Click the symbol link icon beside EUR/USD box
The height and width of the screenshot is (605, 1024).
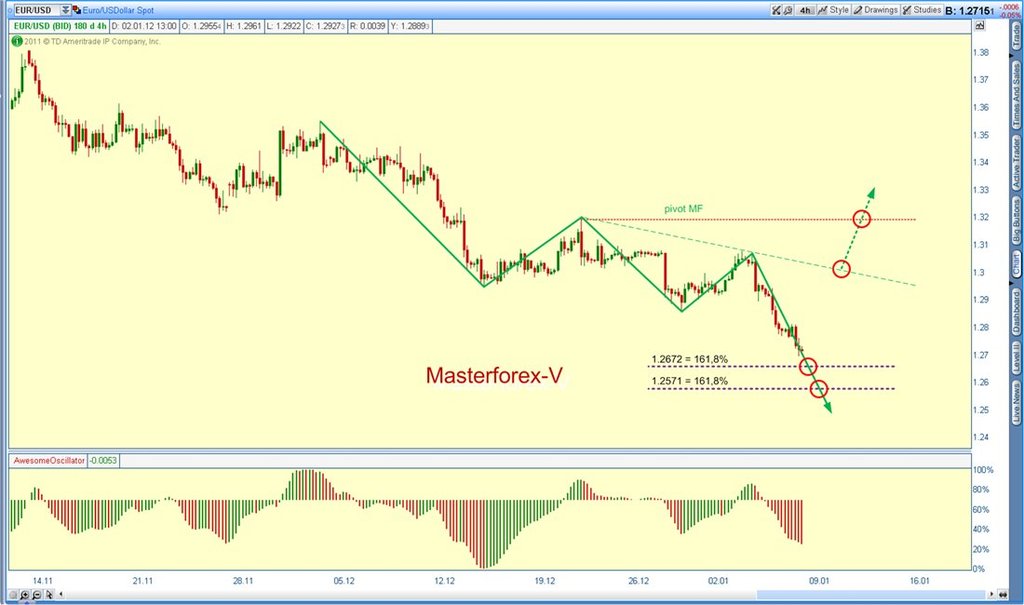(77, 9)
